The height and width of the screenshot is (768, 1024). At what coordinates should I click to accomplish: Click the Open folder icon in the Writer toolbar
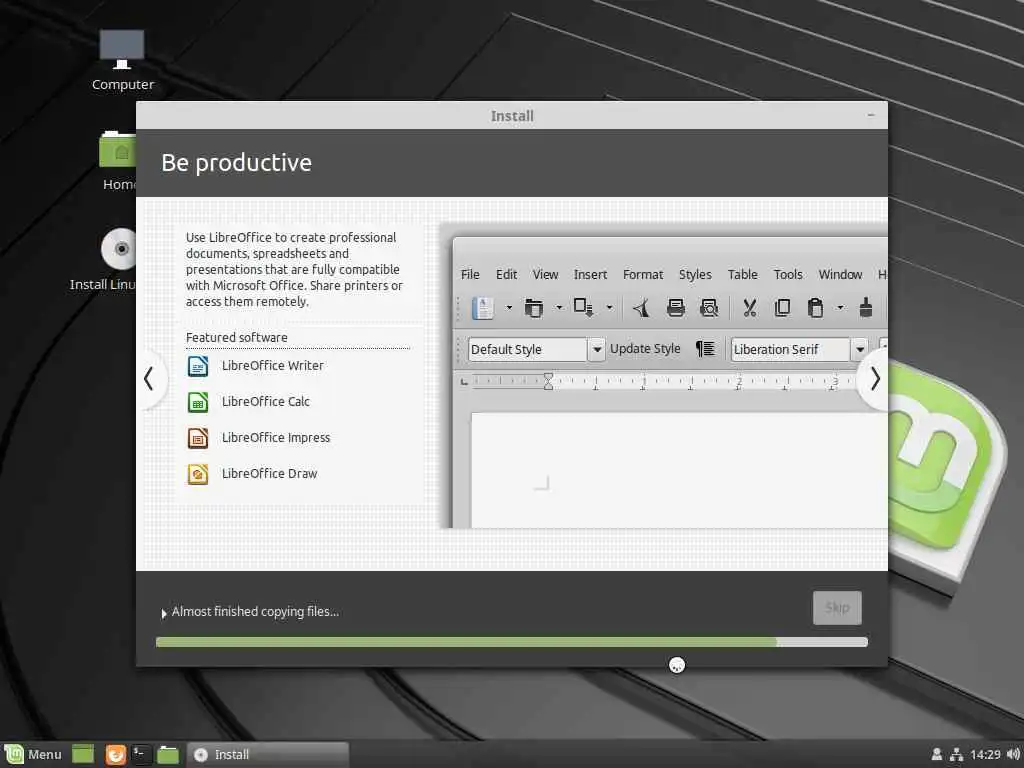pyautogui.click(x=534, y=308)
